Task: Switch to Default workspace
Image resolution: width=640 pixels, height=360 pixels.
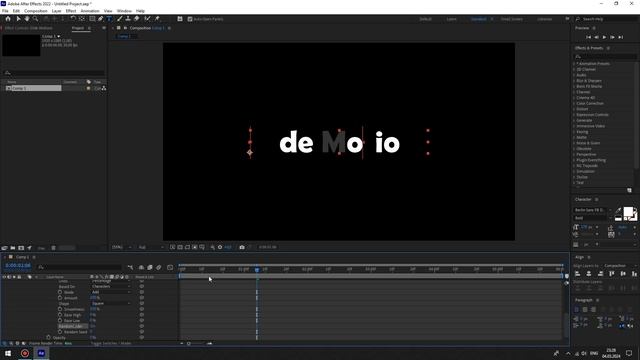Action: 426,19
